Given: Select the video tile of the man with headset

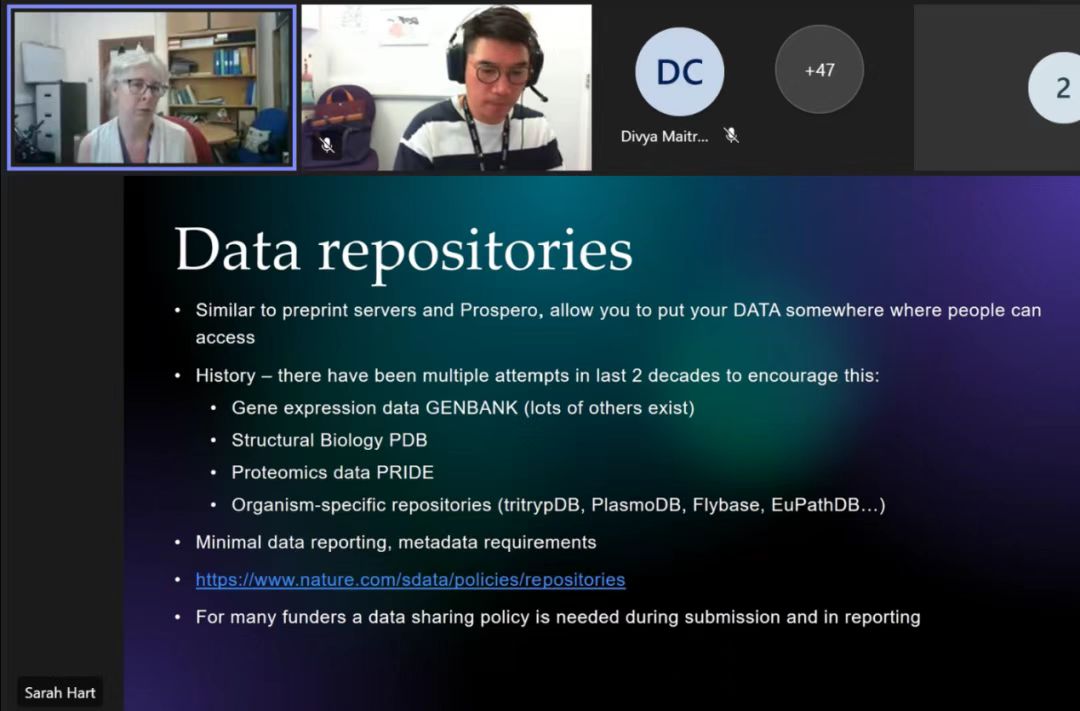Looking at the screenshot, I should 446,88.
